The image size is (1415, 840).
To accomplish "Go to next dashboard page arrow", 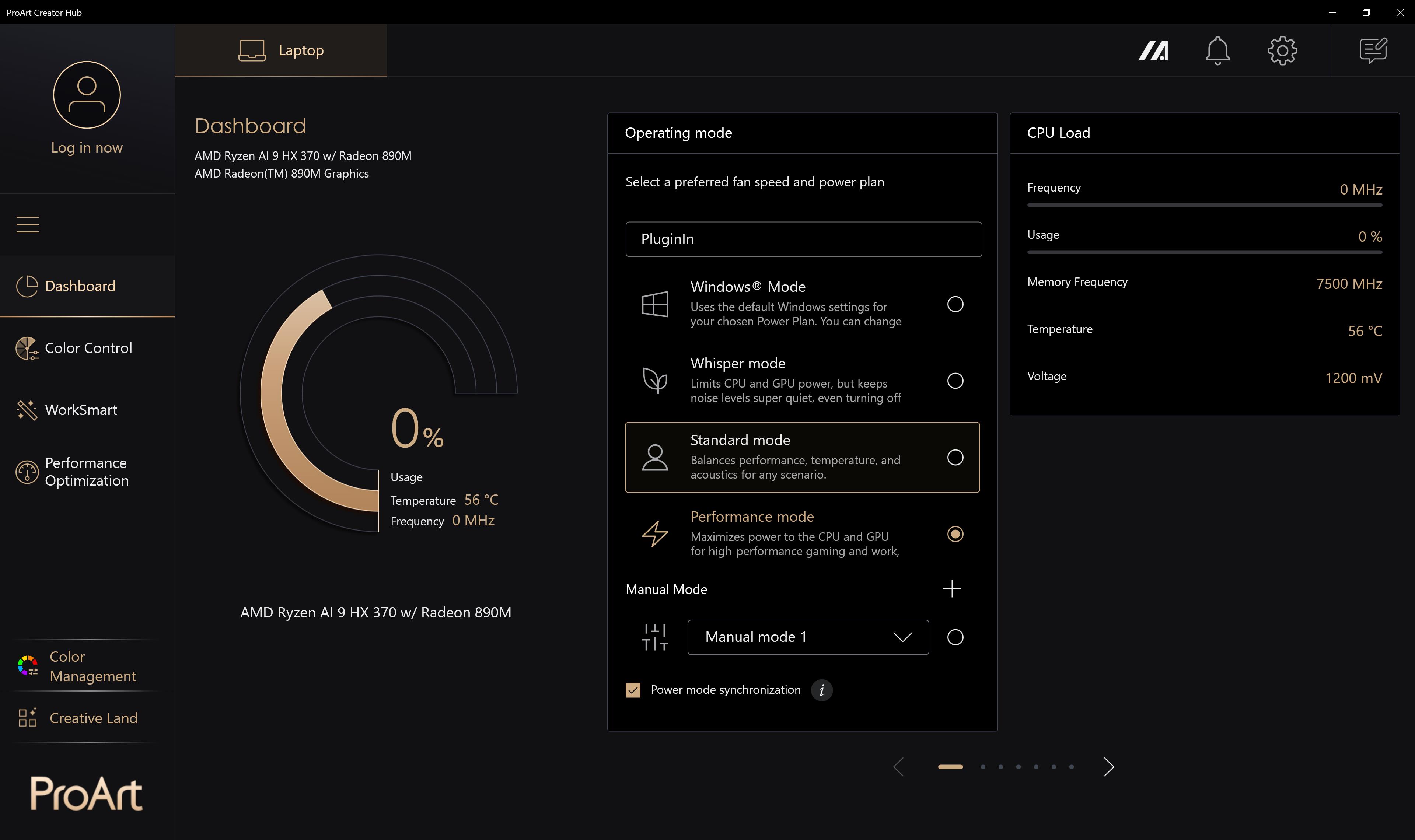I will click(x=1108, y=767).
